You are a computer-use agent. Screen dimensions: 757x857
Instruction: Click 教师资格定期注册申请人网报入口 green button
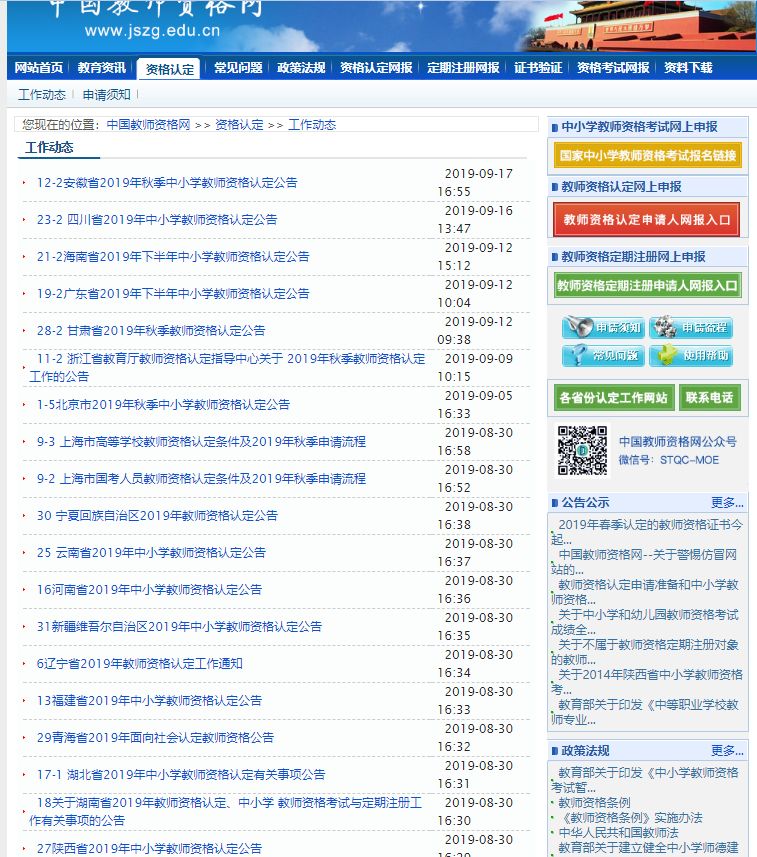[648, 285]
